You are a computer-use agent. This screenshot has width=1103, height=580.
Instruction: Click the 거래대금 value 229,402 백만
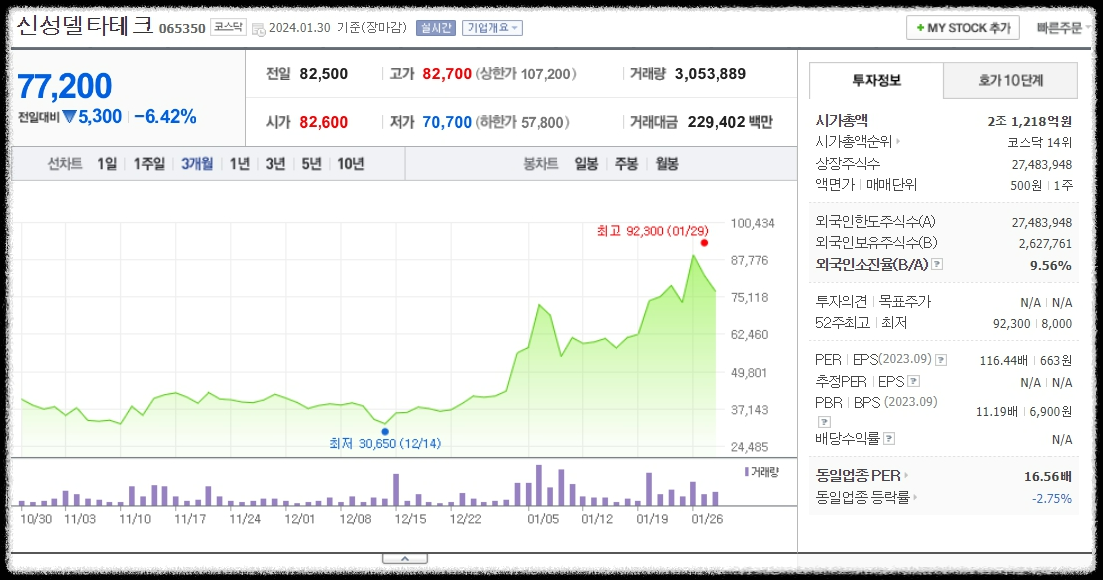click(730, 122)
